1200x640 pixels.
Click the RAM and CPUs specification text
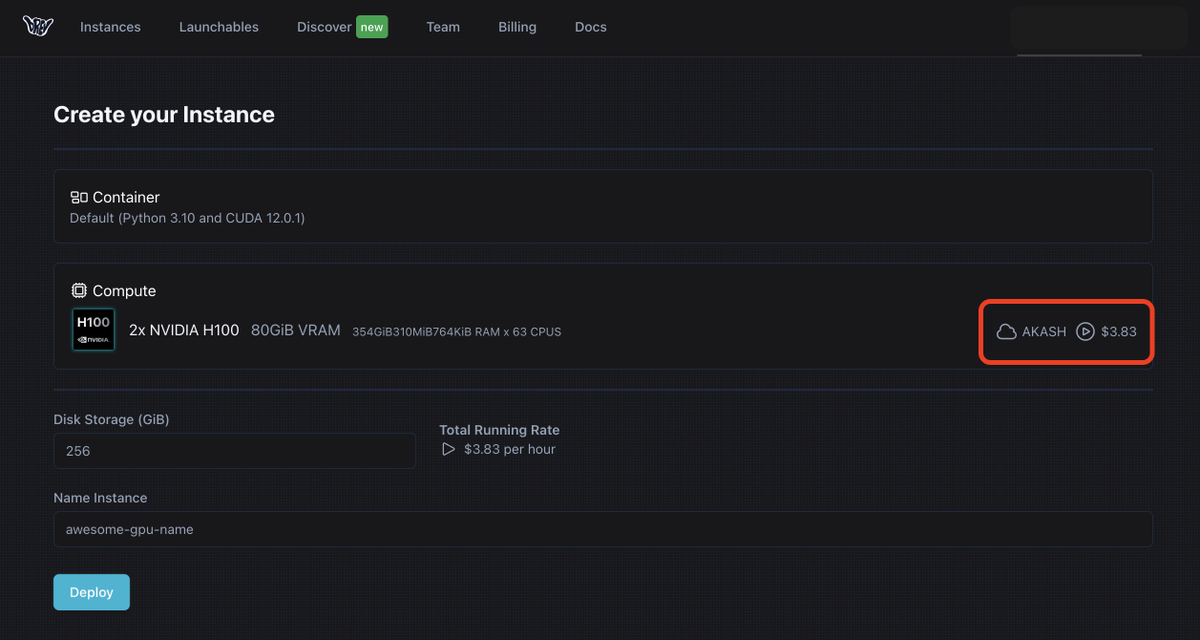click(457, 332)
